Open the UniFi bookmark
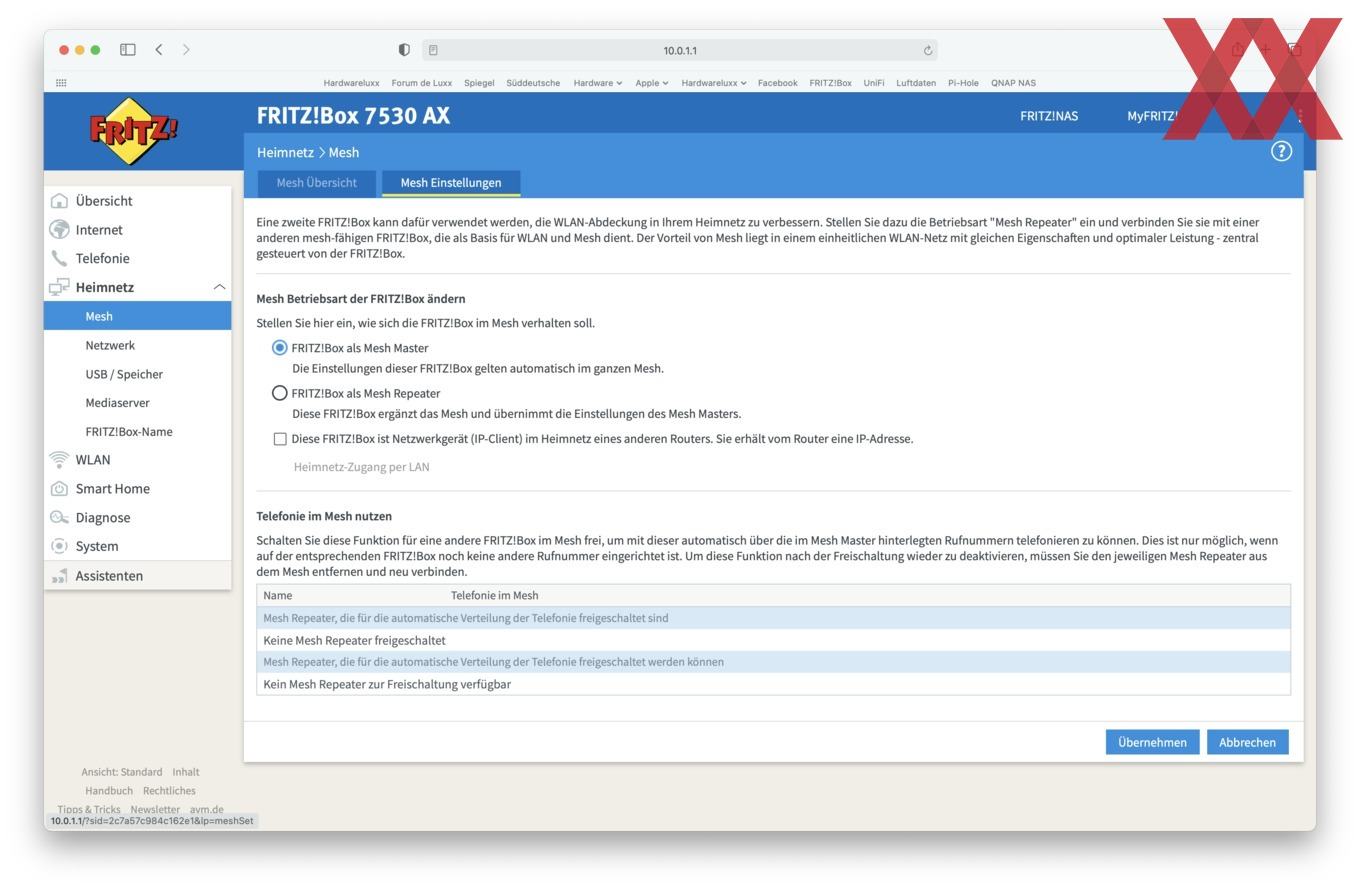Image resolution: width=1360 pixels, height=889 pixels. click(874, 83)
